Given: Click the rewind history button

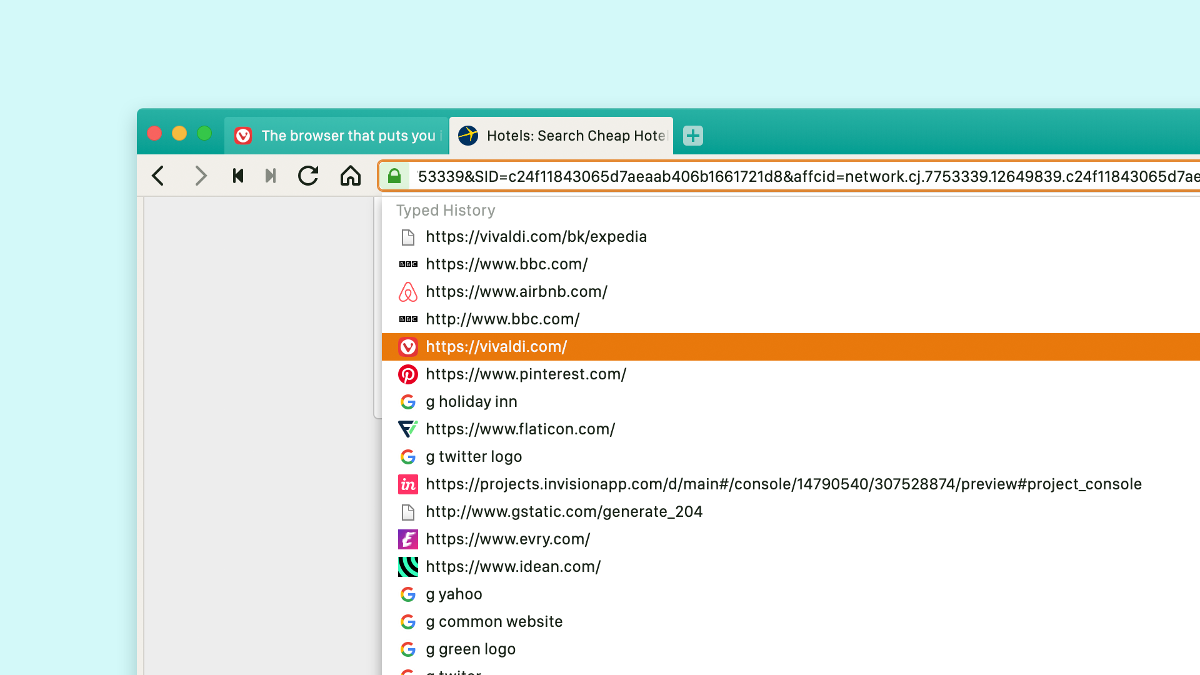Looking at the screenshot, I should click(238, 176).
